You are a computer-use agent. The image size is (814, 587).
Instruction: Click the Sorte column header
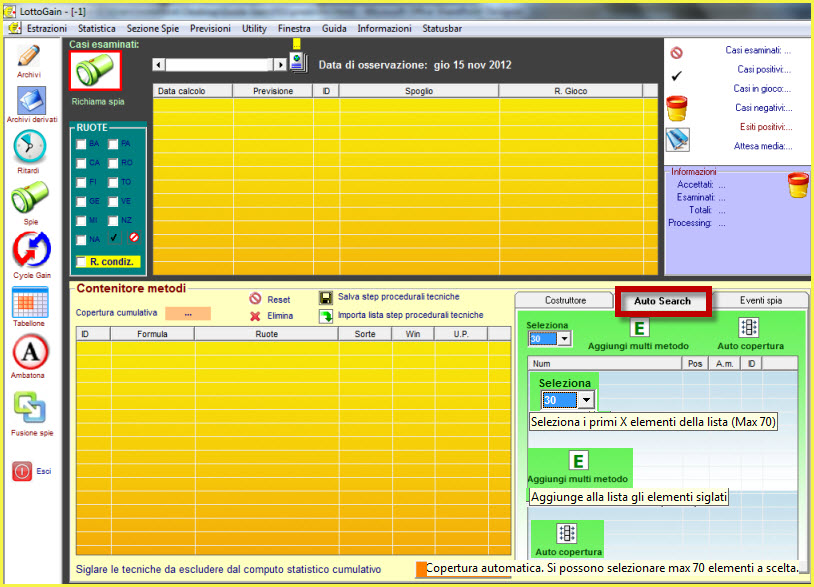coord(365,334)
